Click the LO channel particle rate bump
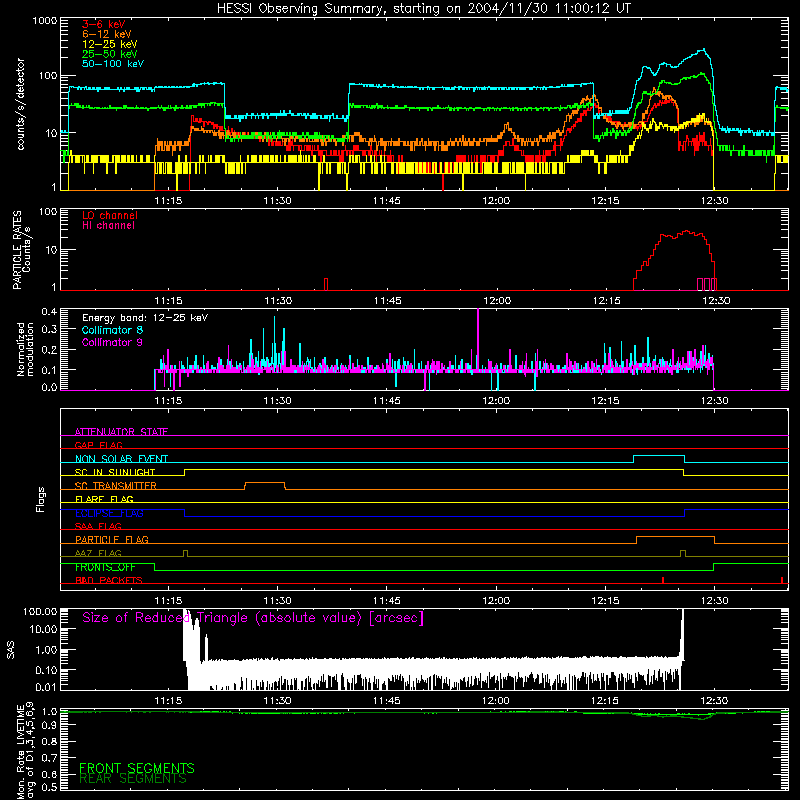800x800 pixels. (x=674, y=260)
